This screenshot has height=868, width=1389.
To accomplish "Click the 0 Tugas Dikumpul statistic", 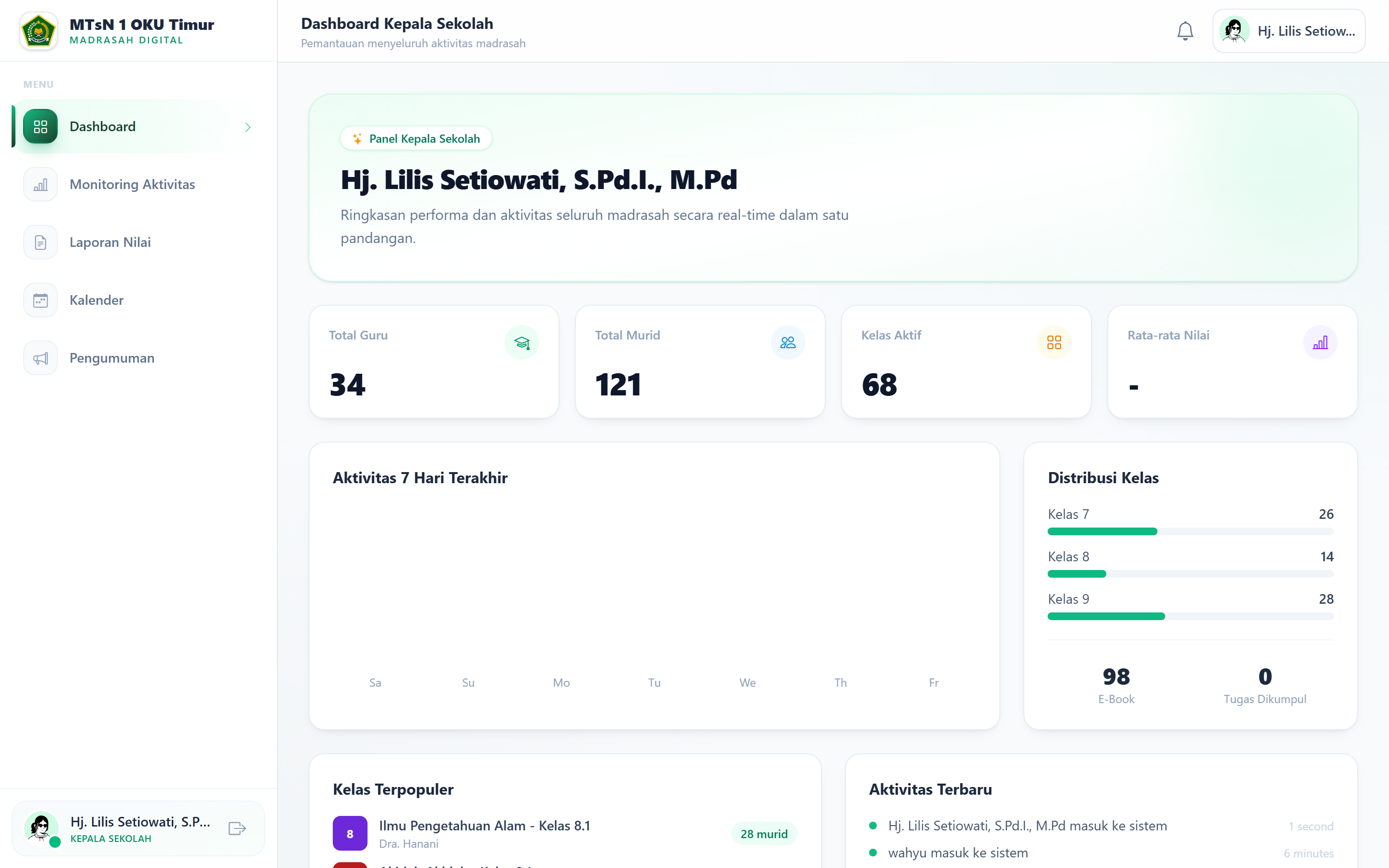I will click(1265, 685).
